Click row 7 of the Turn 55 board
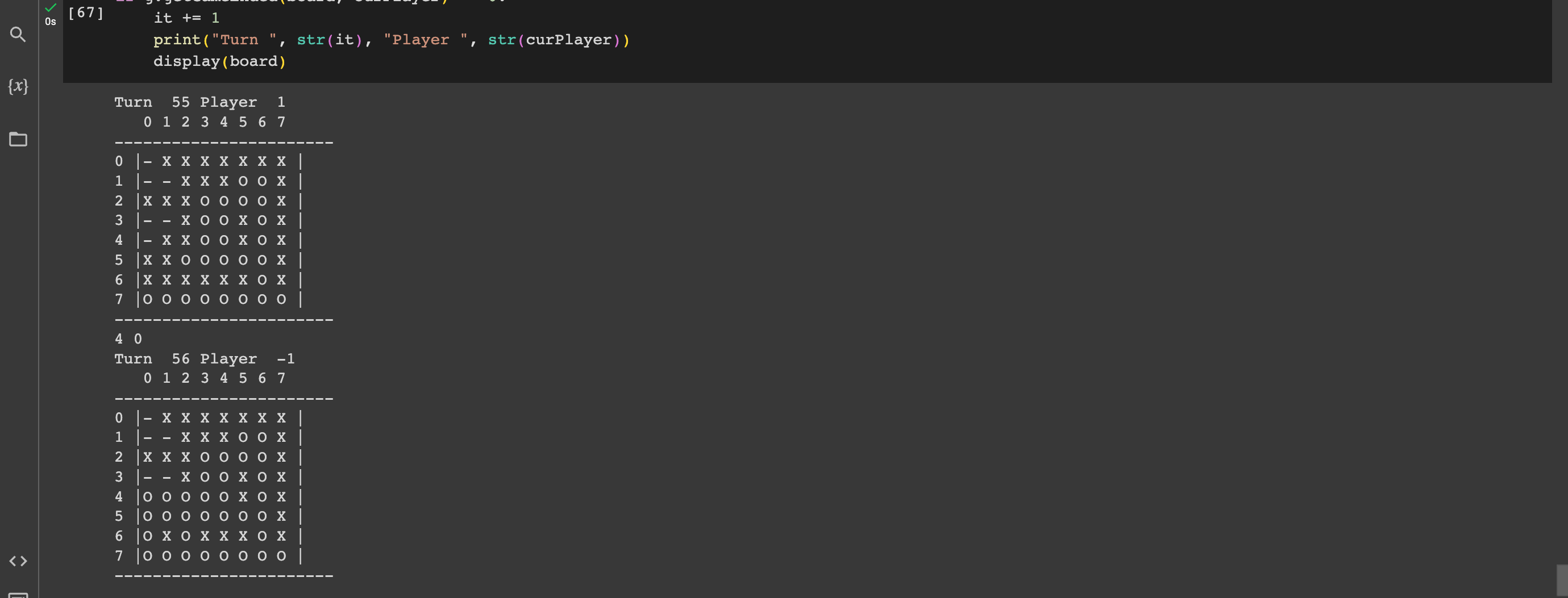The height and width of the screenshot is (598, 1568). pos(209,299)
